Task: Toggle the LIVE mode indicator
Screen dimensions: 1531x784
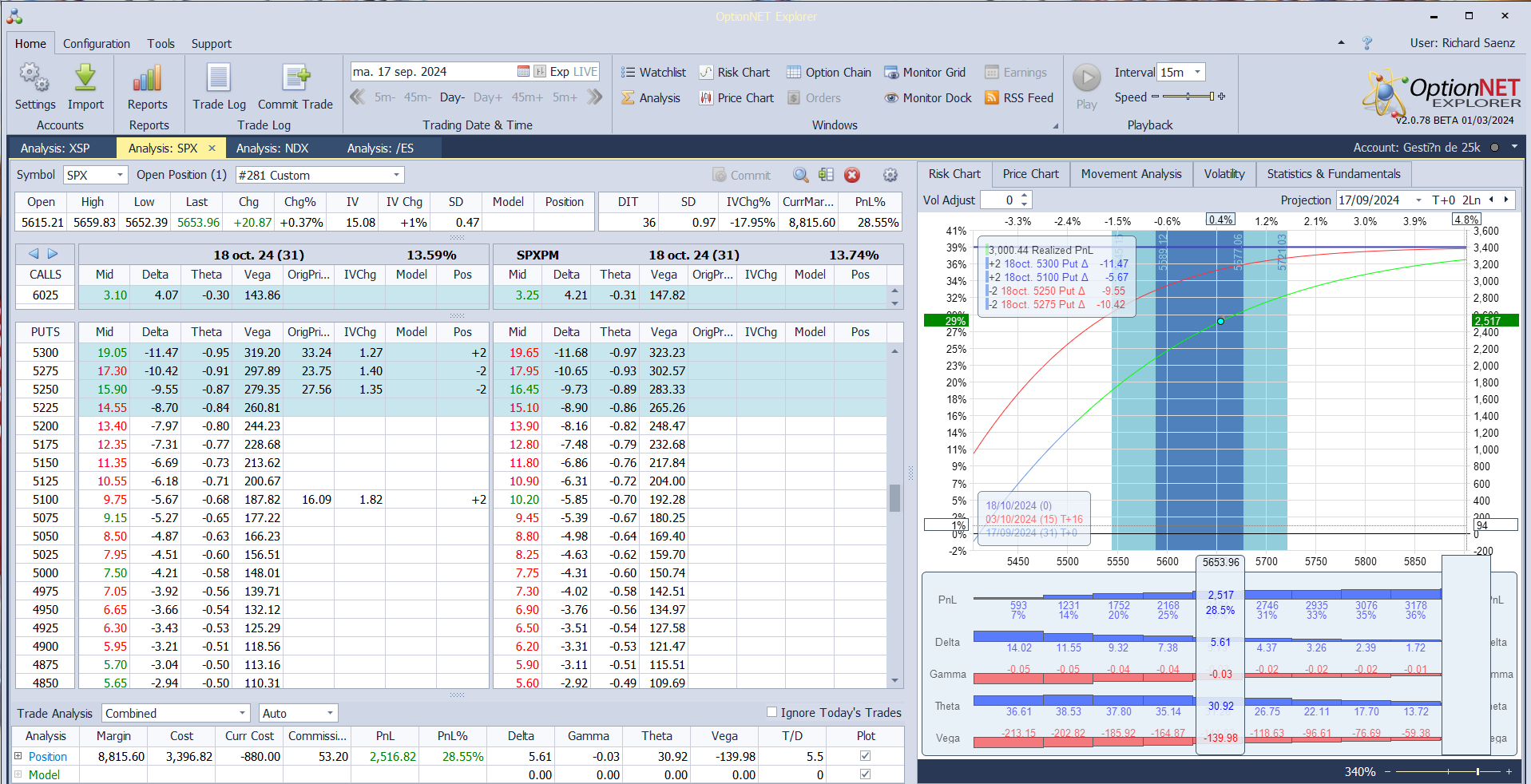Action: [x=585, y=72]
